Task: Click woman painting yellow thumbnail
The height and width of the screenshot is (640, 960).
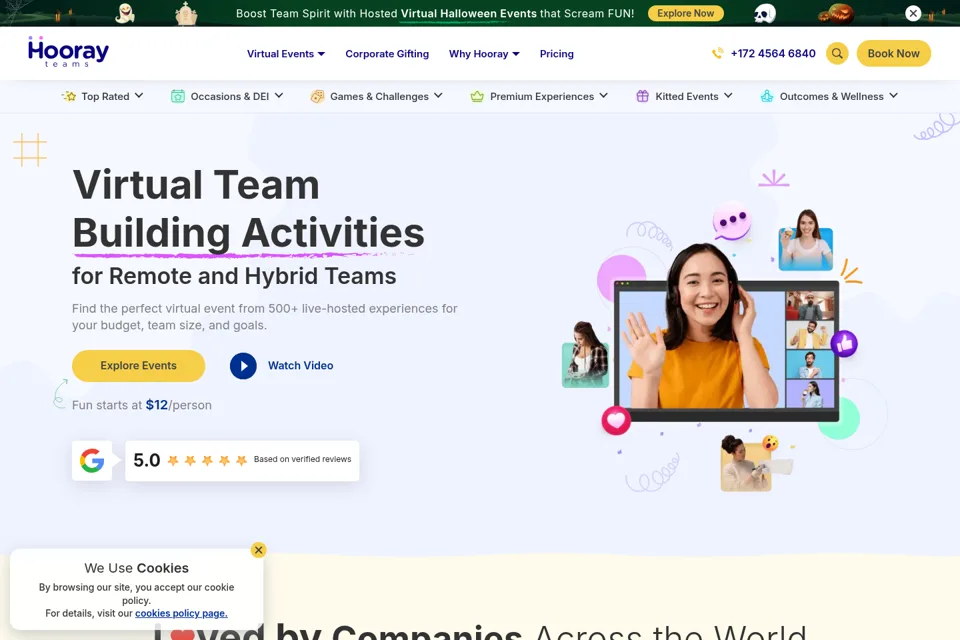Action: pos(747,465)
